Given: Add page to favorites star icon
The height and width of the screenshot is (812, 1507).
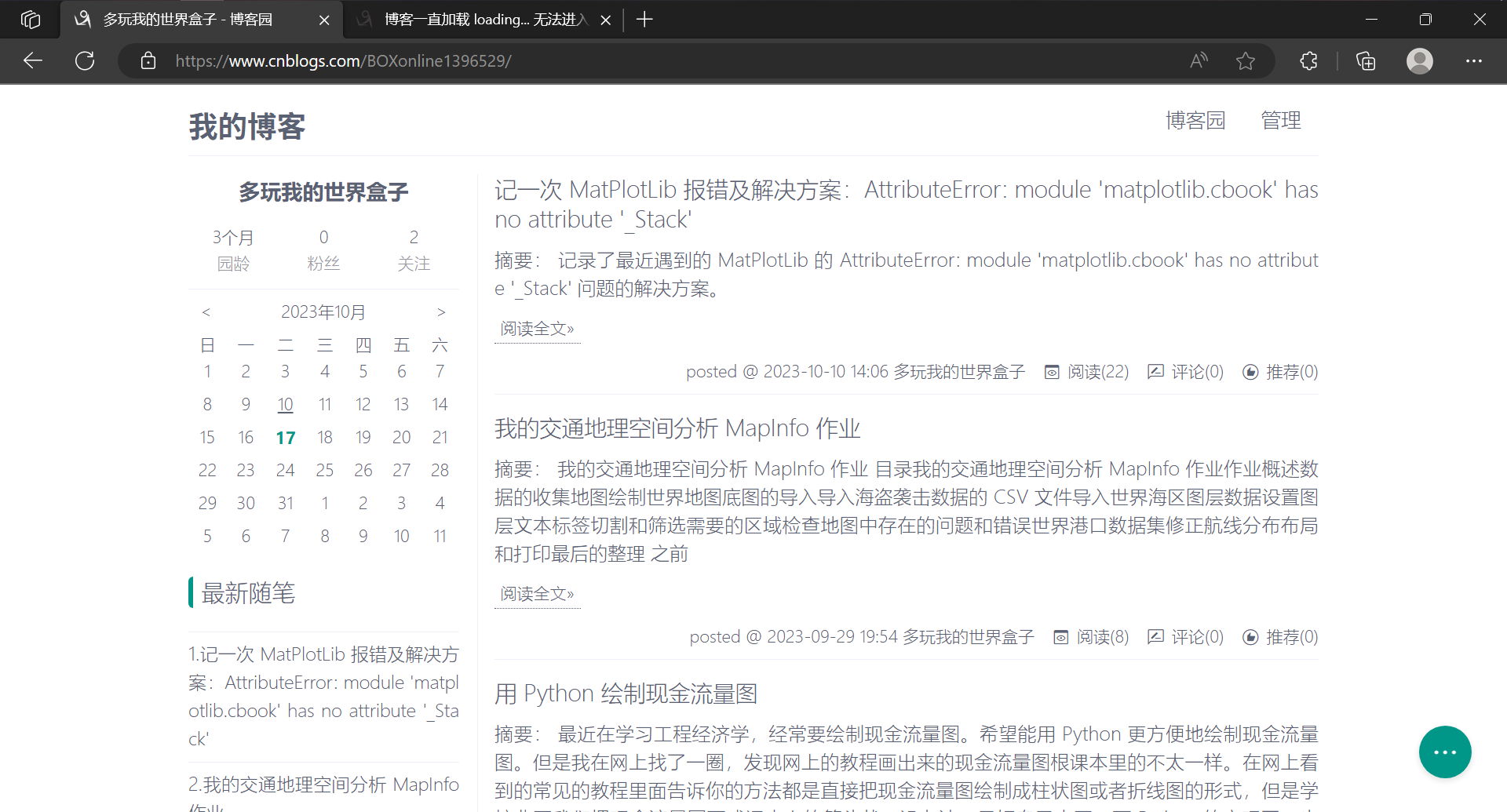Looking at the screenshot, I should pyautogui.click(x=1246, y=61).
